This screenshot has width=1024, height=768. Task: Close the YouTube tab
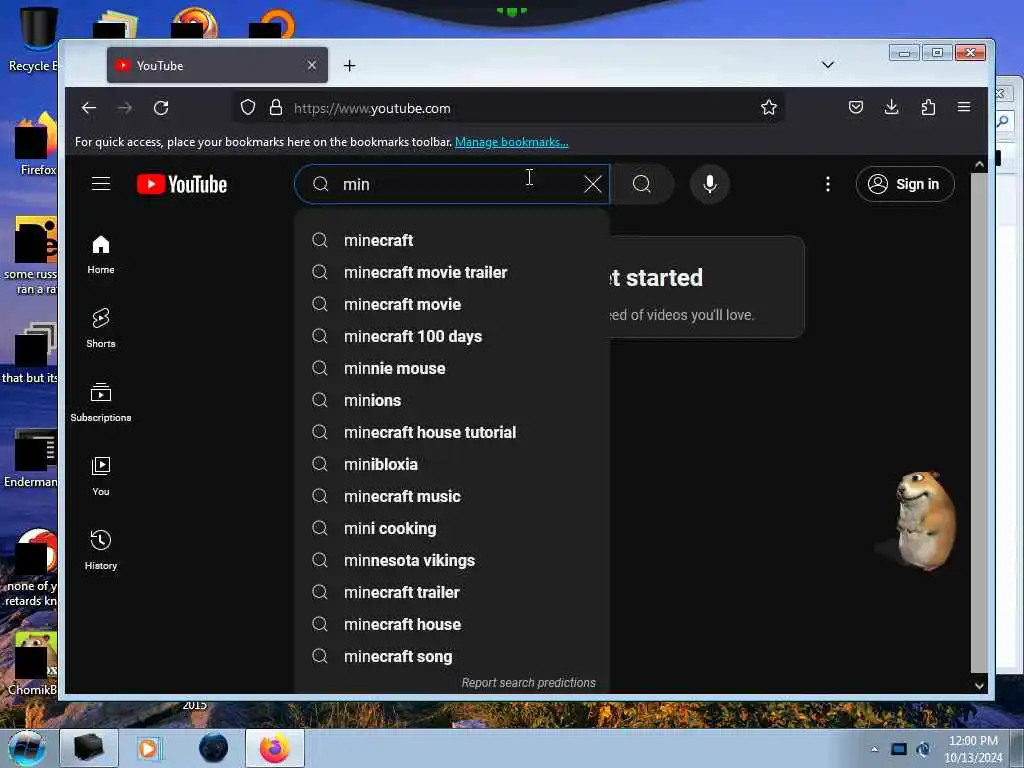[x=312, y=65]
